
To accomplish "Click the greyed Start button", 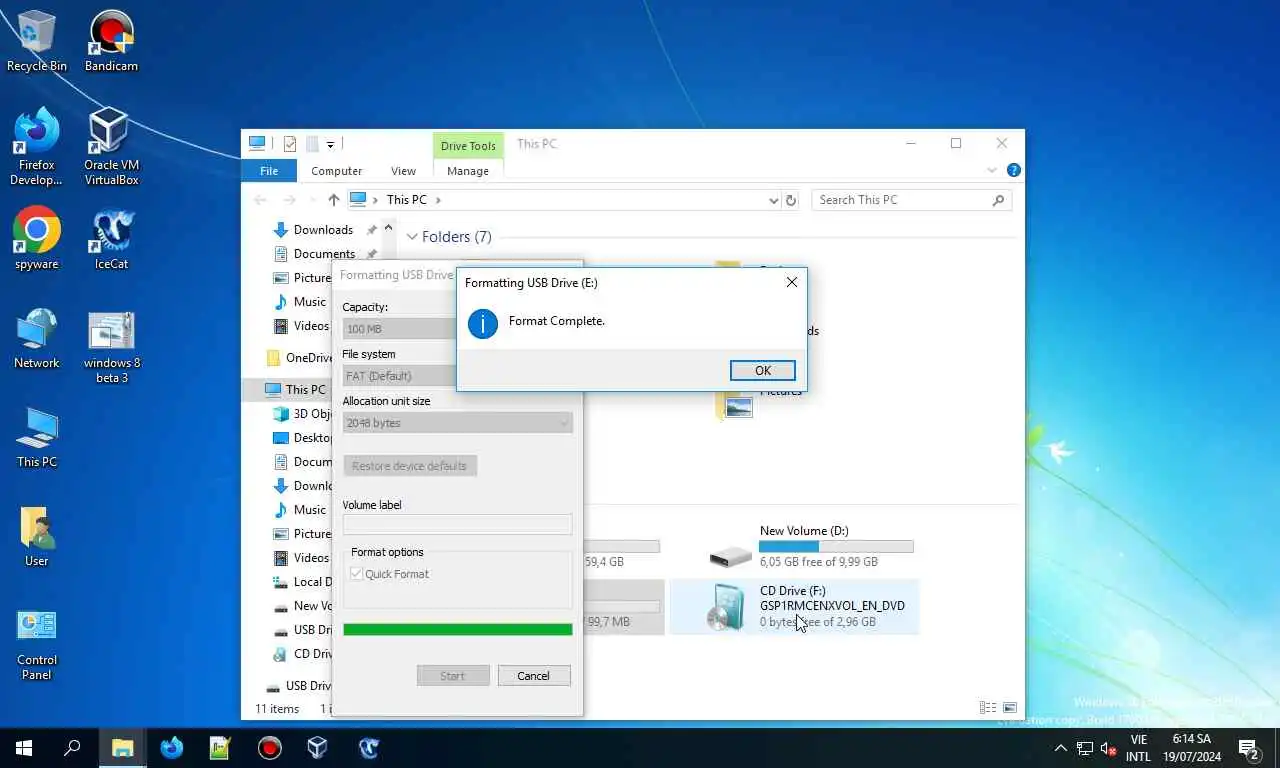I will click(x=453, y=676).
